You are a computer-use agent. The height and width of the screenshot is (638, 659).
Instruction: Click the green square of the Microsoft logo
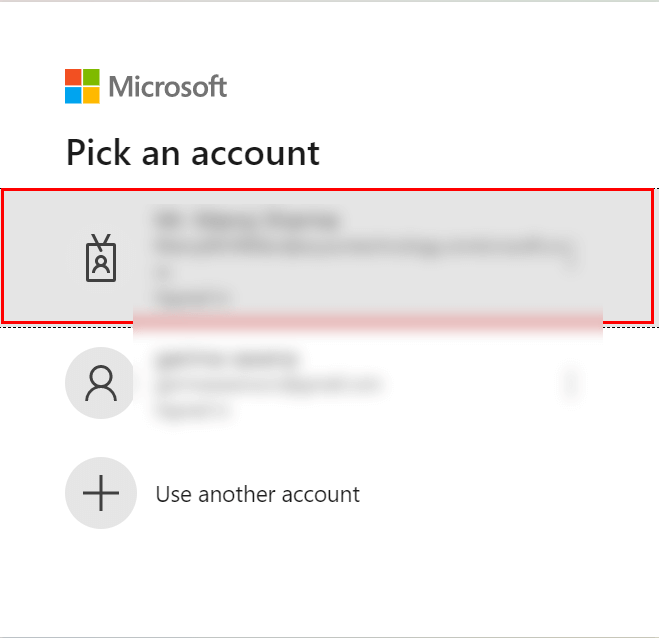[91, 77]
